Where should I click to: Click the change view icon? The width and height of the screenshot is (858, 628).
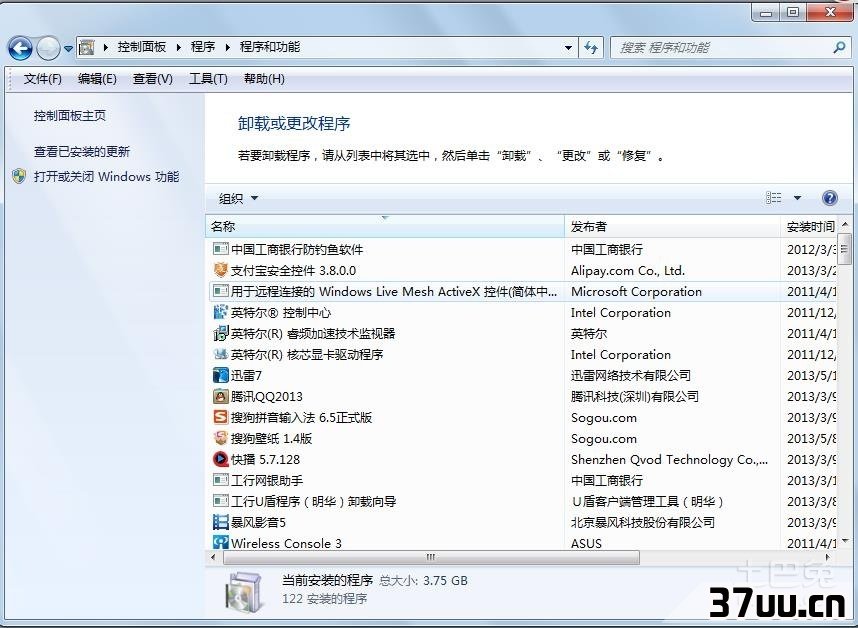click(x=773, y=197)
